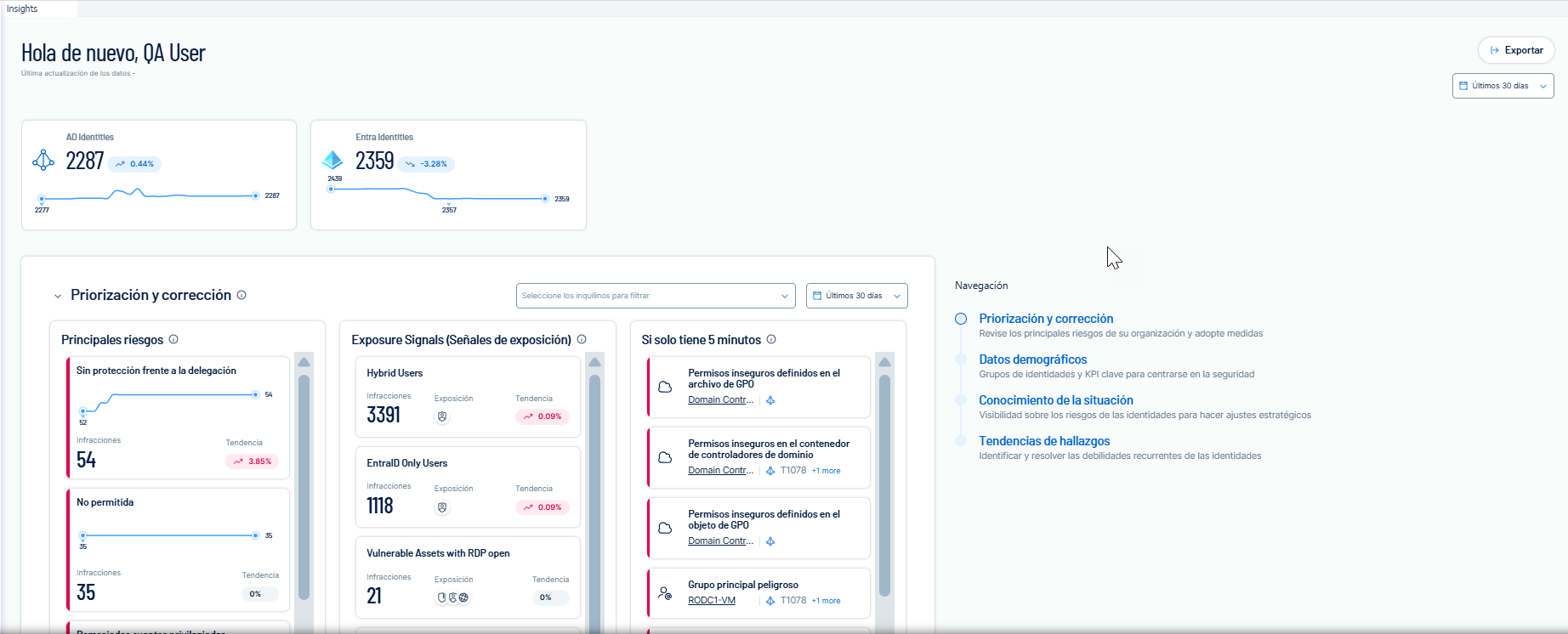Image resolution: width=1568 pixels, height=634 pixels.
Task: Collapse the Priorización y corrección section chevron
Action: [x=58, y=296]
